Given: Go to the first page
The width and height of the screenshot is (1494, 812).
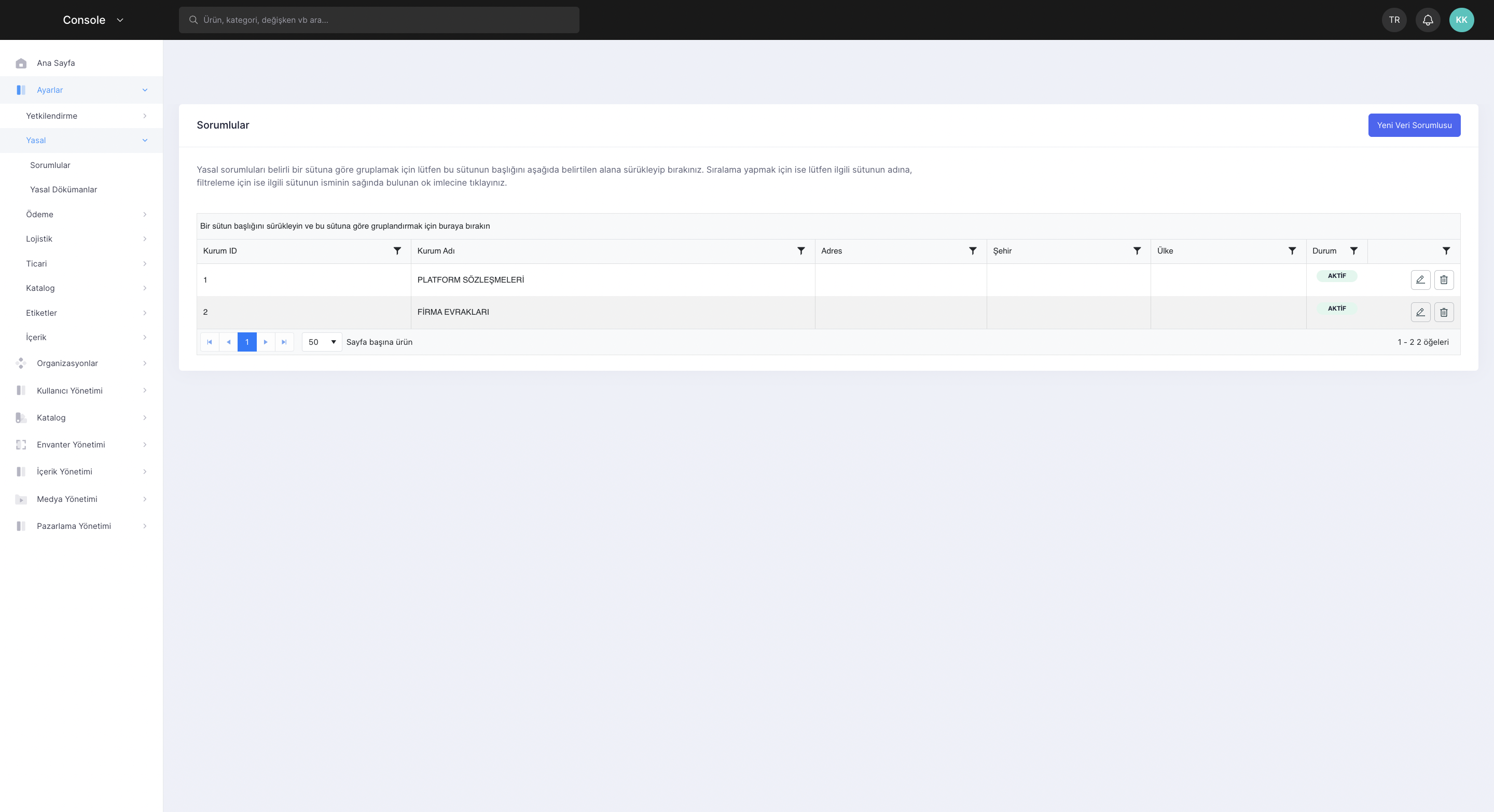Looking at the screenshot, I should (x=210, y=342).
